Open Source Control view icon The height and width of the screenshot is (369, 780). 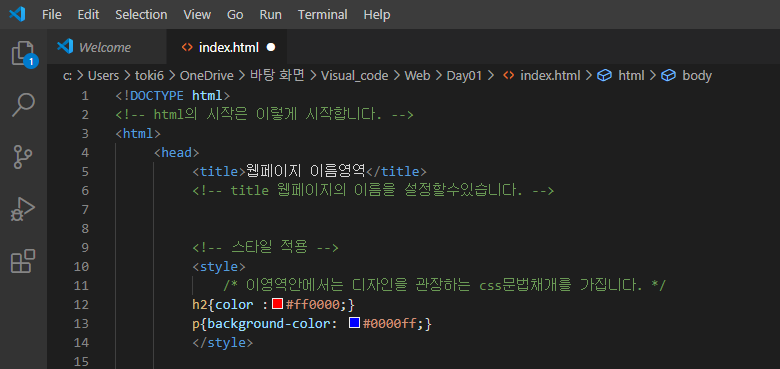[x=23, y=157]
